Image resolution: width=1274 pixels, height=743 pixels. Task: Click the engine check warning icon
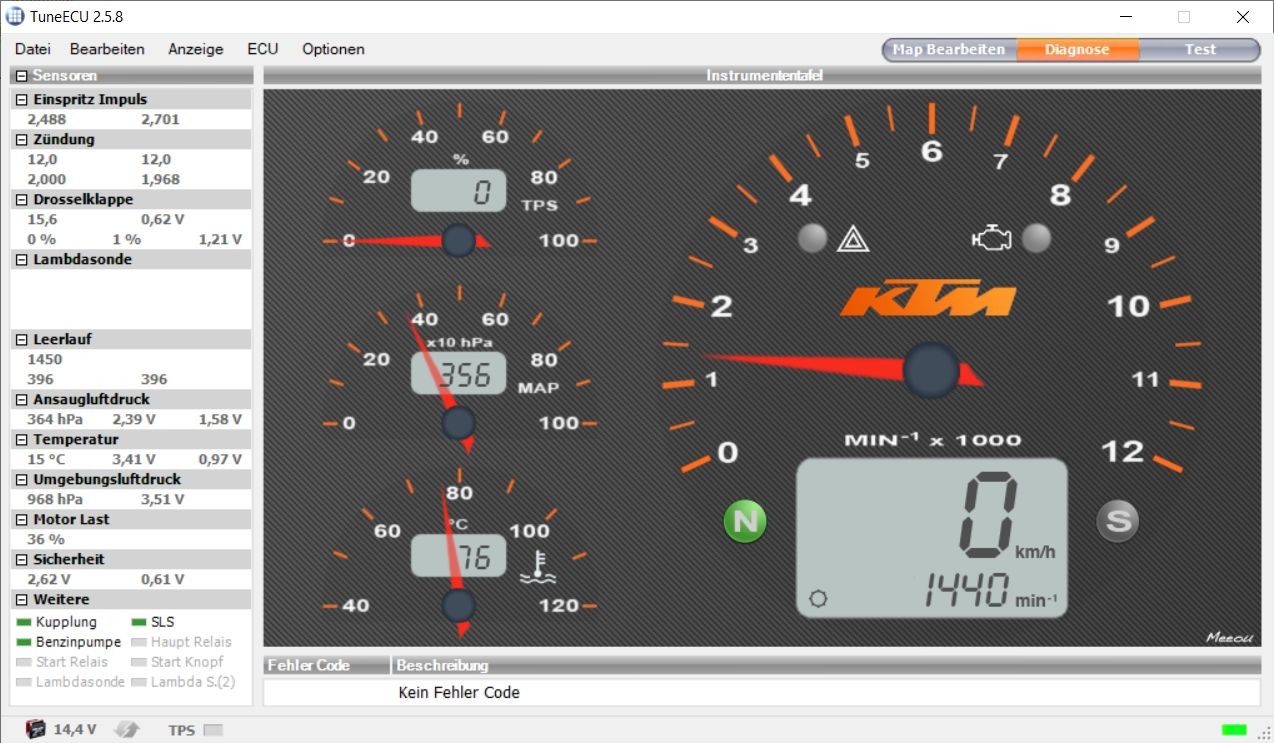click(992, 239)
